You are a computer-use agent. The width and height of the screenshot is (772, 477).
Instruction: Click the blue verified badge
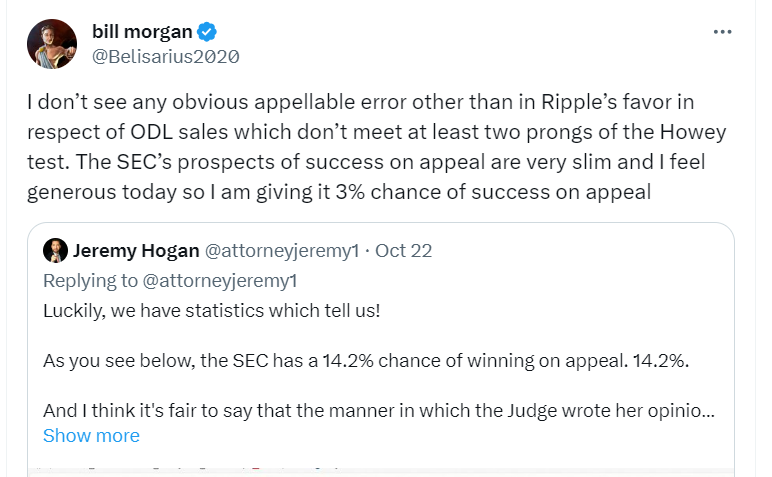click(207, 32)
